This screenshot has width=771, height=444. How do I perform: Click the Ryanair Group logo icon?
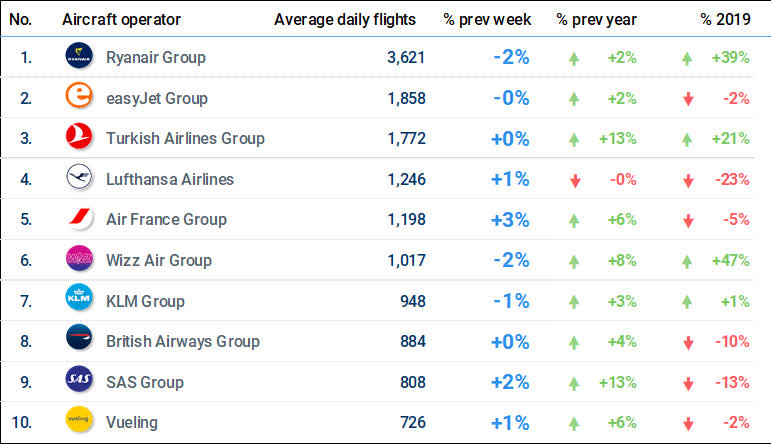pyautogui.click(x=79, y=57)
